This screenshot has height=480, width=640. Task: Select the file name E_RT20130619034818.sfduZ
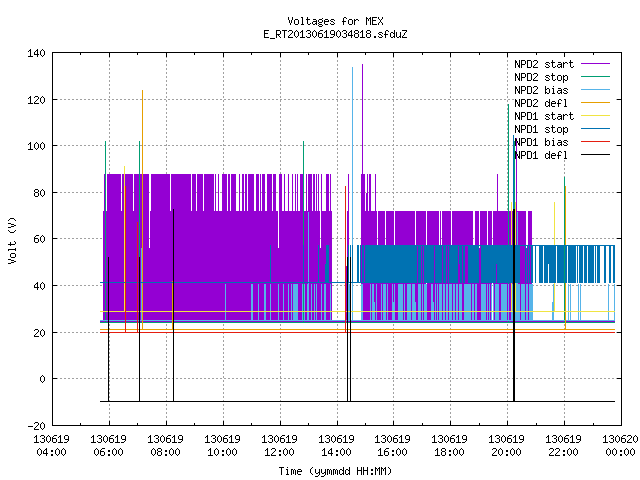[335, 34]
